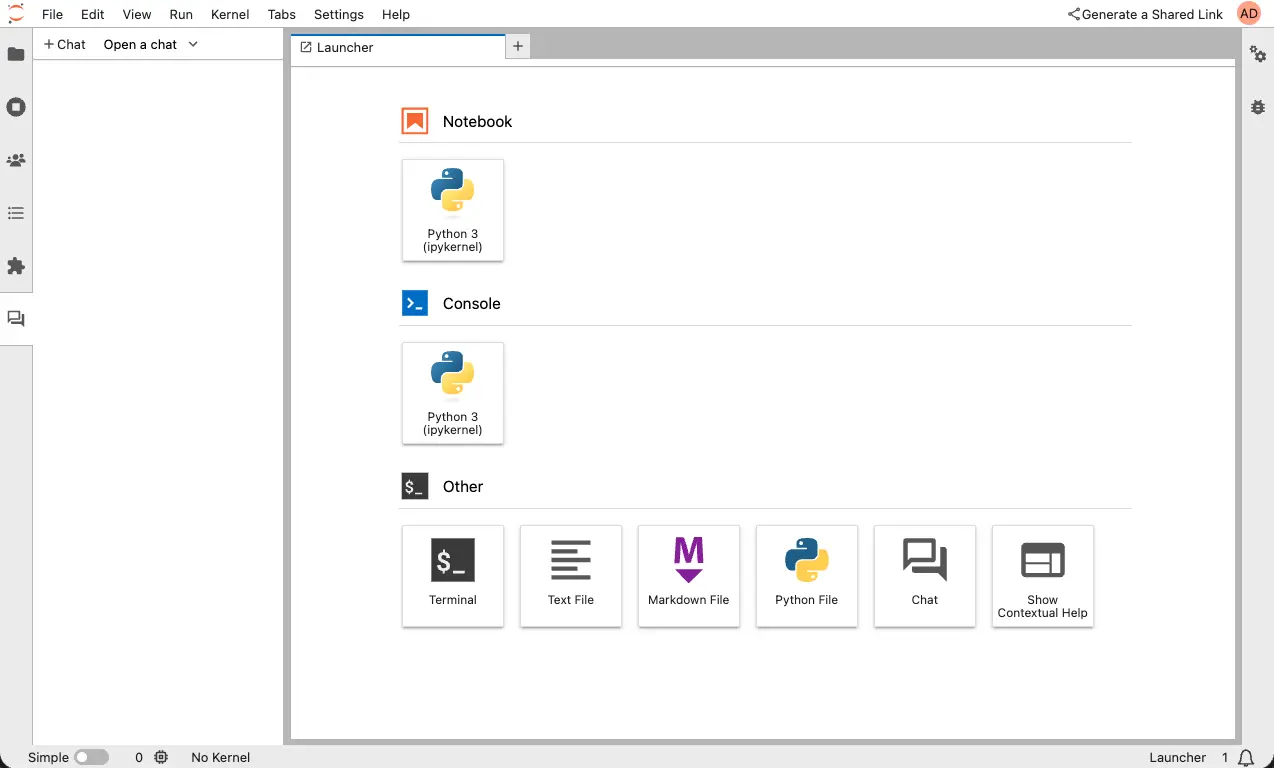Create a new Markdown File
The image size is (1274, 768).
[688, 576]
